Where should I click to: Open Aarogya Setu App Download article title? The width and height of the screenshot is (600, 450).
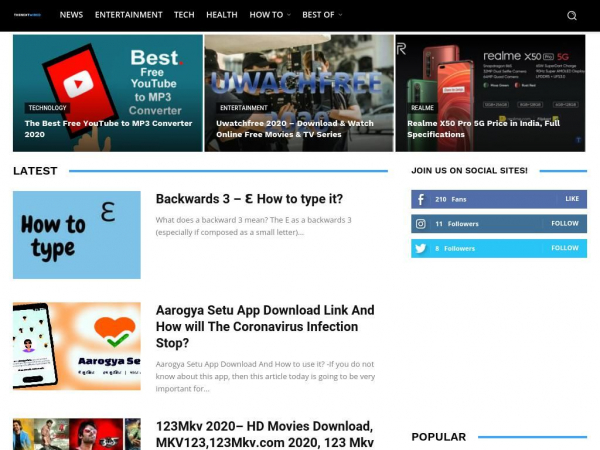265,326
